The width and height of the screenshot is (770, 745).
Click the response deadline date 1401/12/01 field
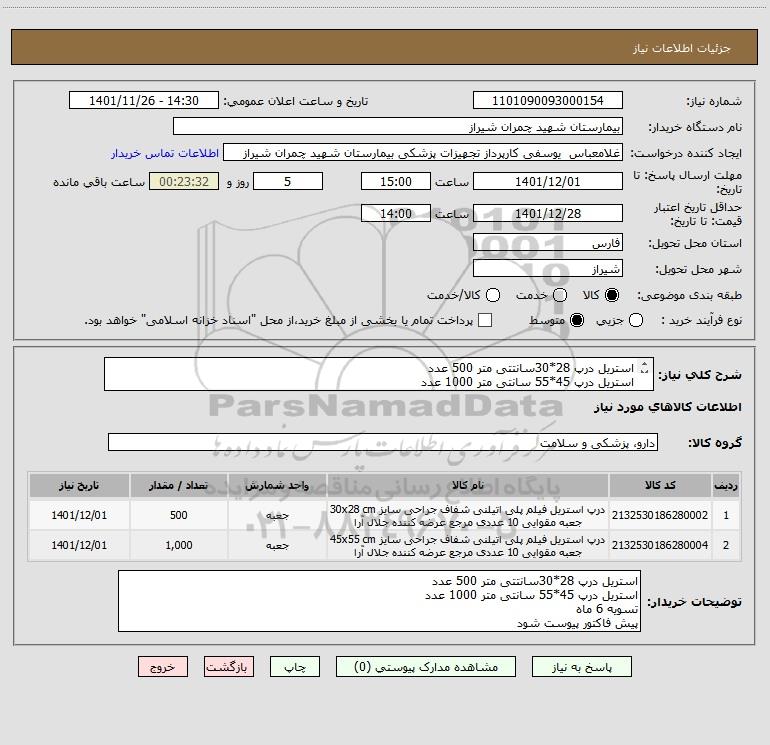click(548, 181)
